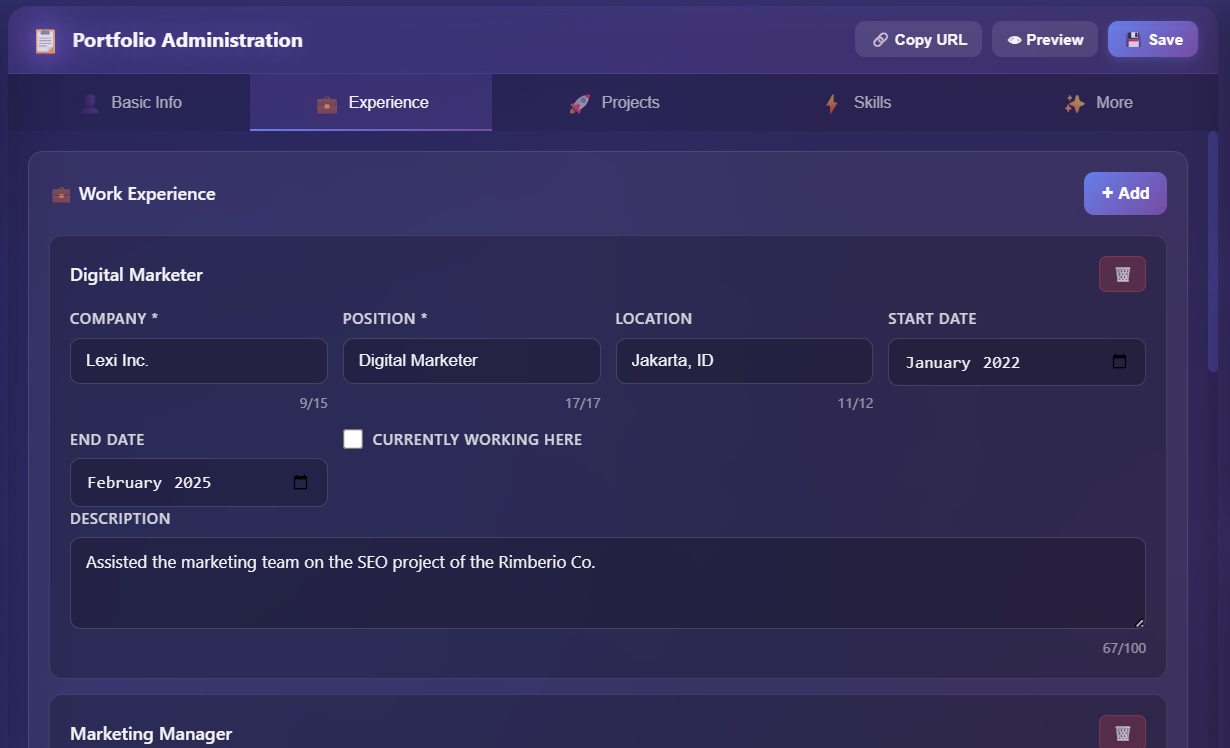The width and height of the screenshot is (1230, 748).
Task: Open the End Date calendar picker
Action: click(x=300, y=482)
